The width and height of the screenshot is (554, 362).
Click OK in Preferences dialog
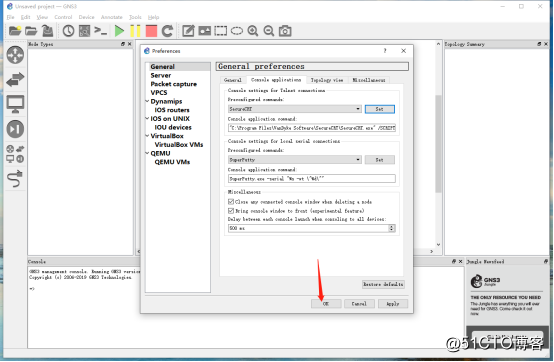coord(326,304)
